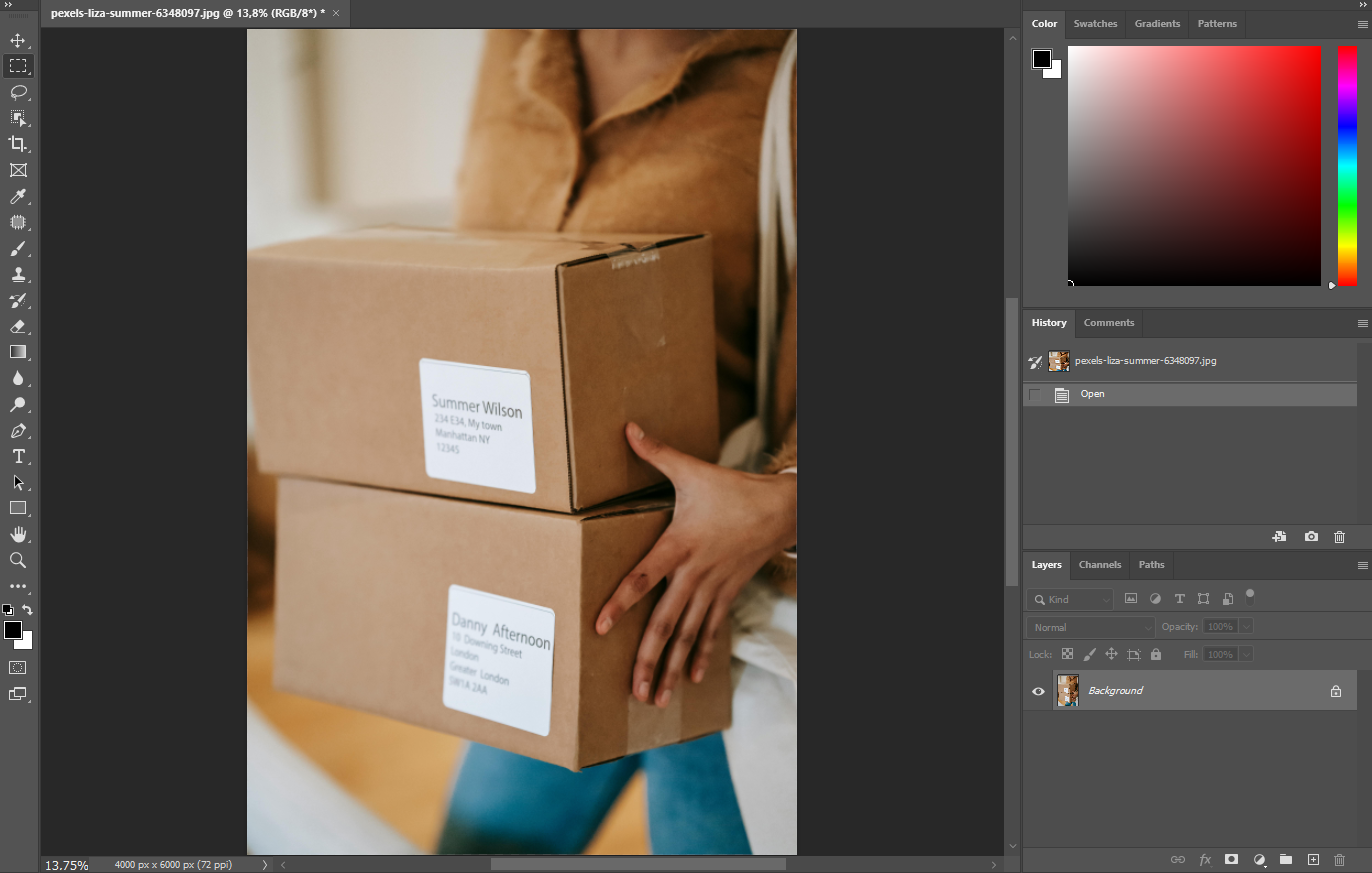Select the Eraser tool
This screenshot has height=873, width=1372.
18,326
